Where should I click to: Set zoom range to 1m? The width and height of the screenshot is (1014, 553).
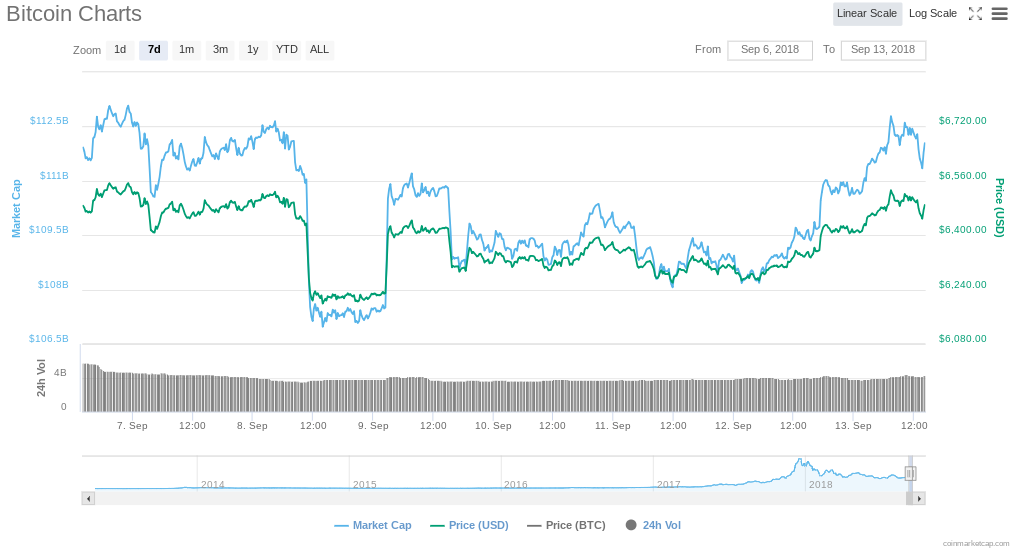click(x=186, y=50)
